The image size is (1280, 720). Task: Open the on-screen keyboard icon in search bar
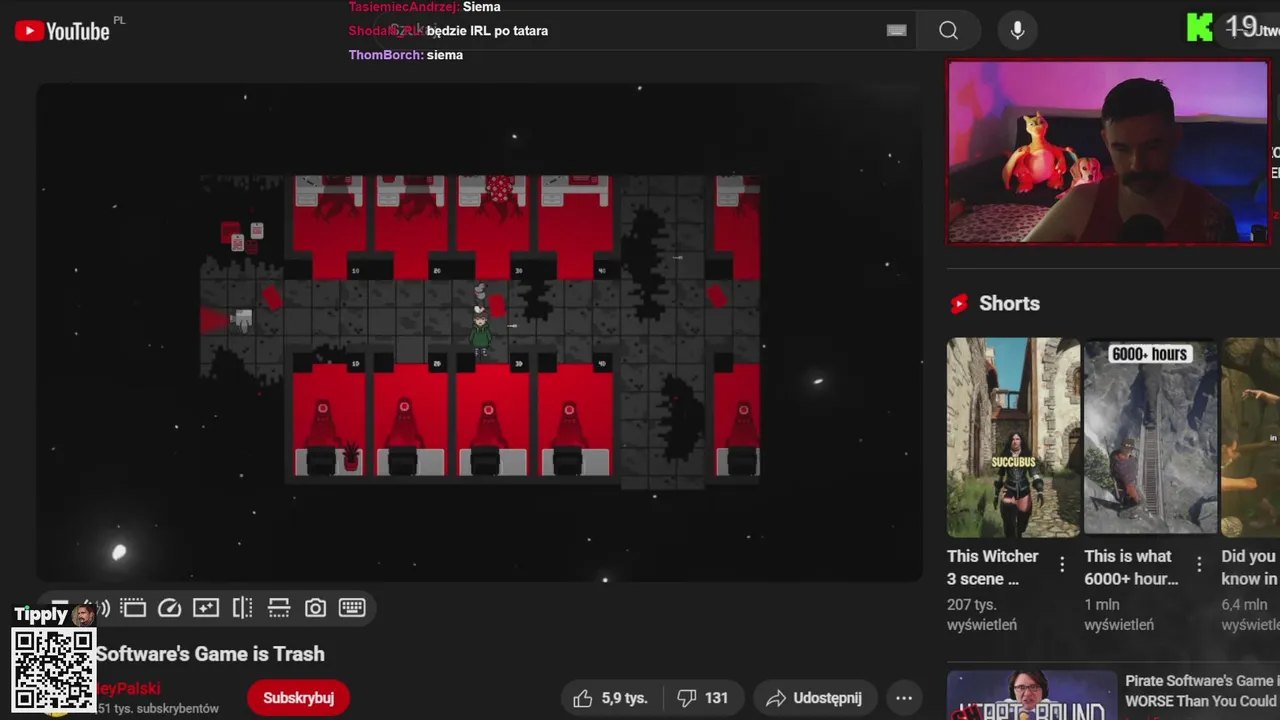pos(897,31)
